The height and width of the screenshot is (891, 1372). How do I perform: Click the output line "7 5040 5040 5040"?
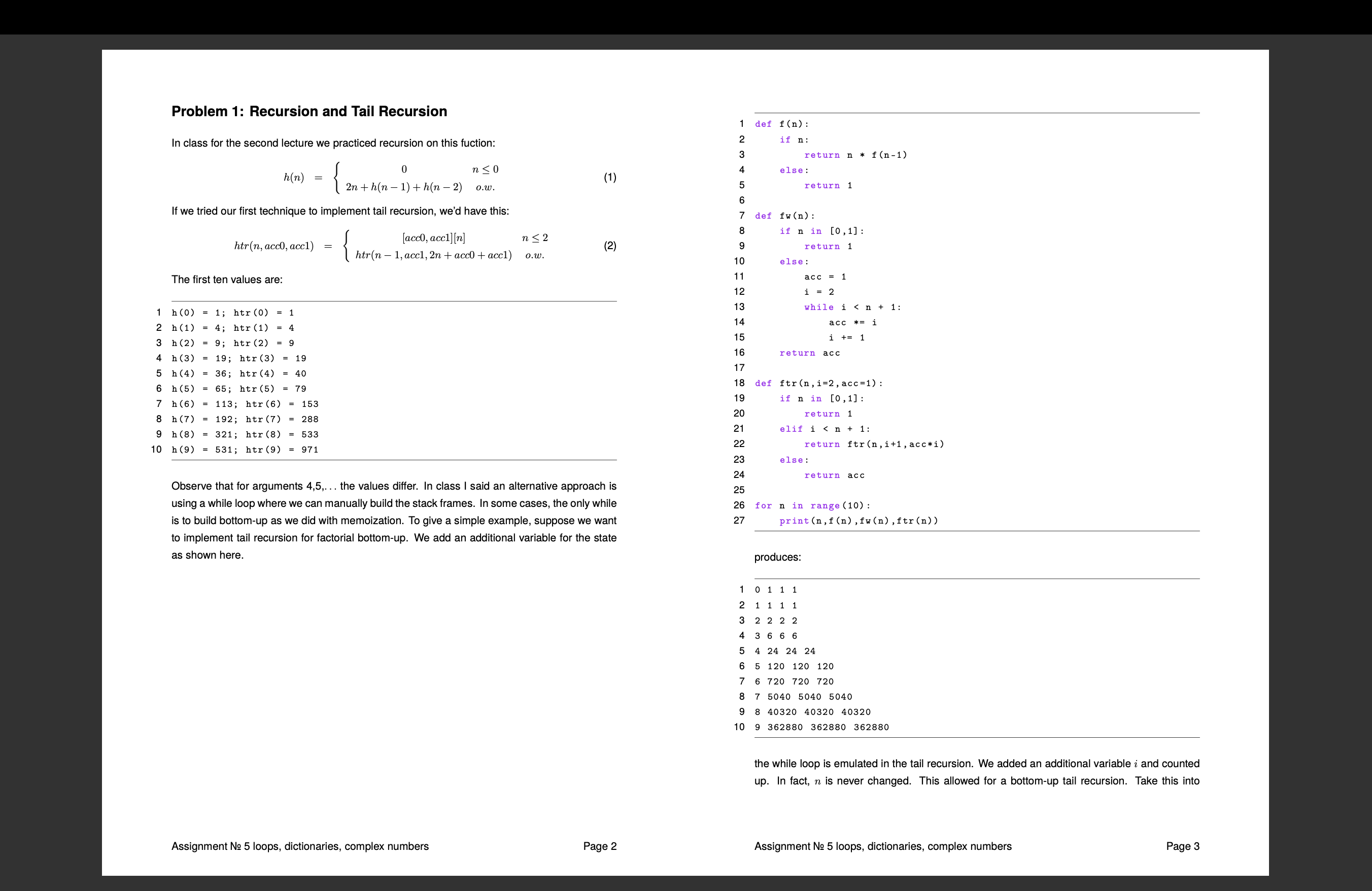pyautogui.click(x=804, y=697)
